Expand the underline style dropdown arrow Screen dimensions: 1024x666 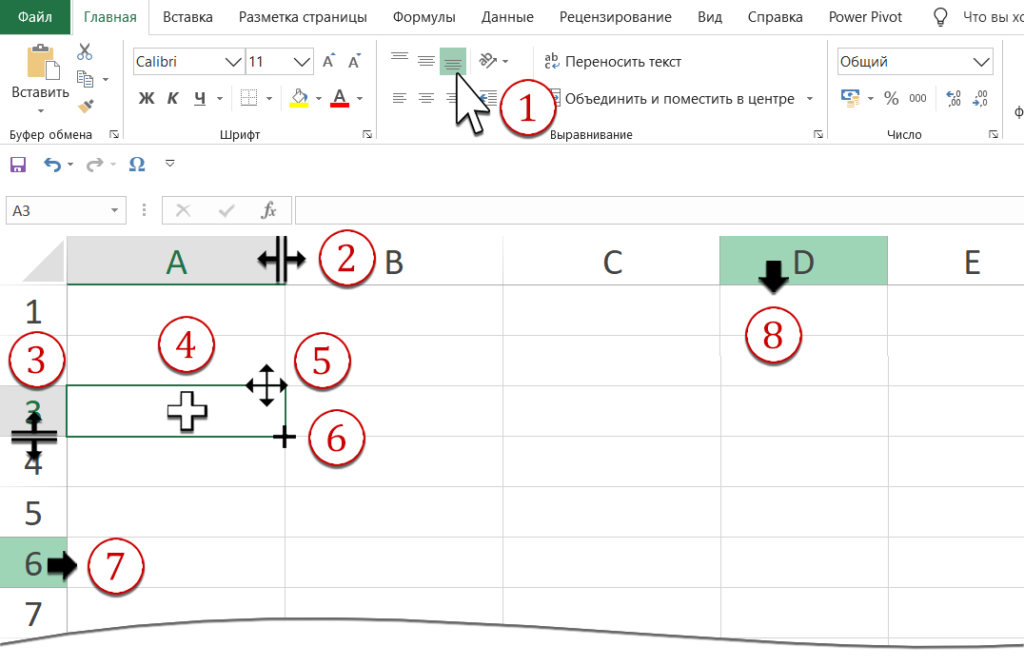(219, 99)
